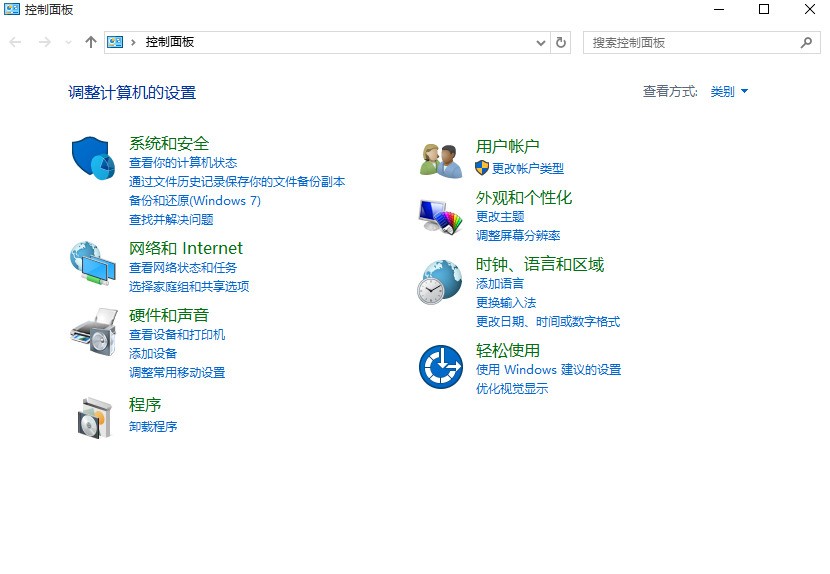Expand the address bar history dropdown
This screenshot has width=830, height=574.
(x=540, y=42)
